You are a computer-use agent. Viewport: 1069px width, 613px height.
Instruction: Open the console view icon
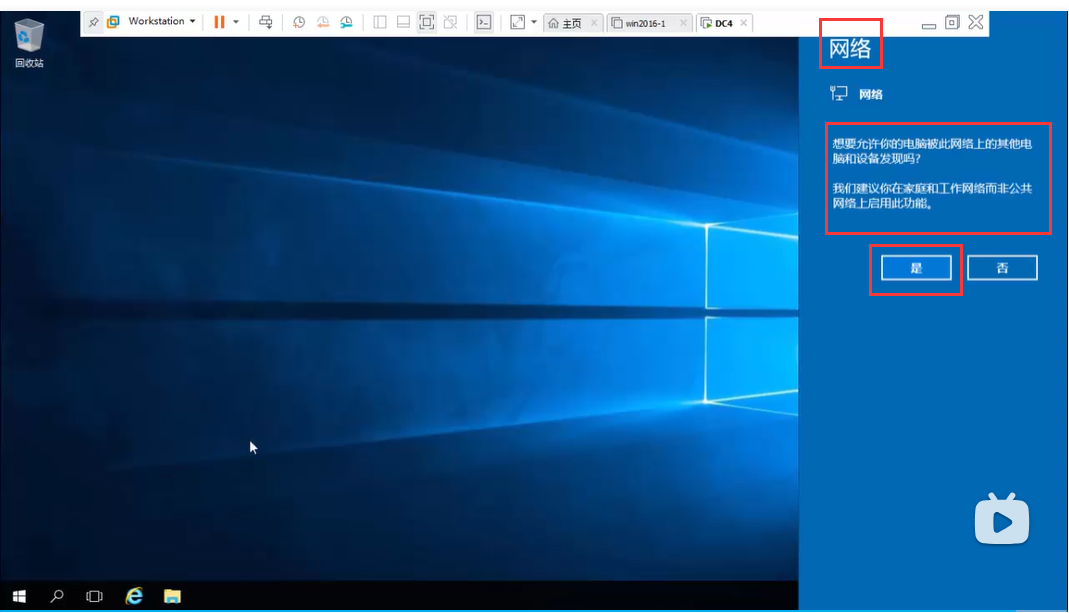483,23
